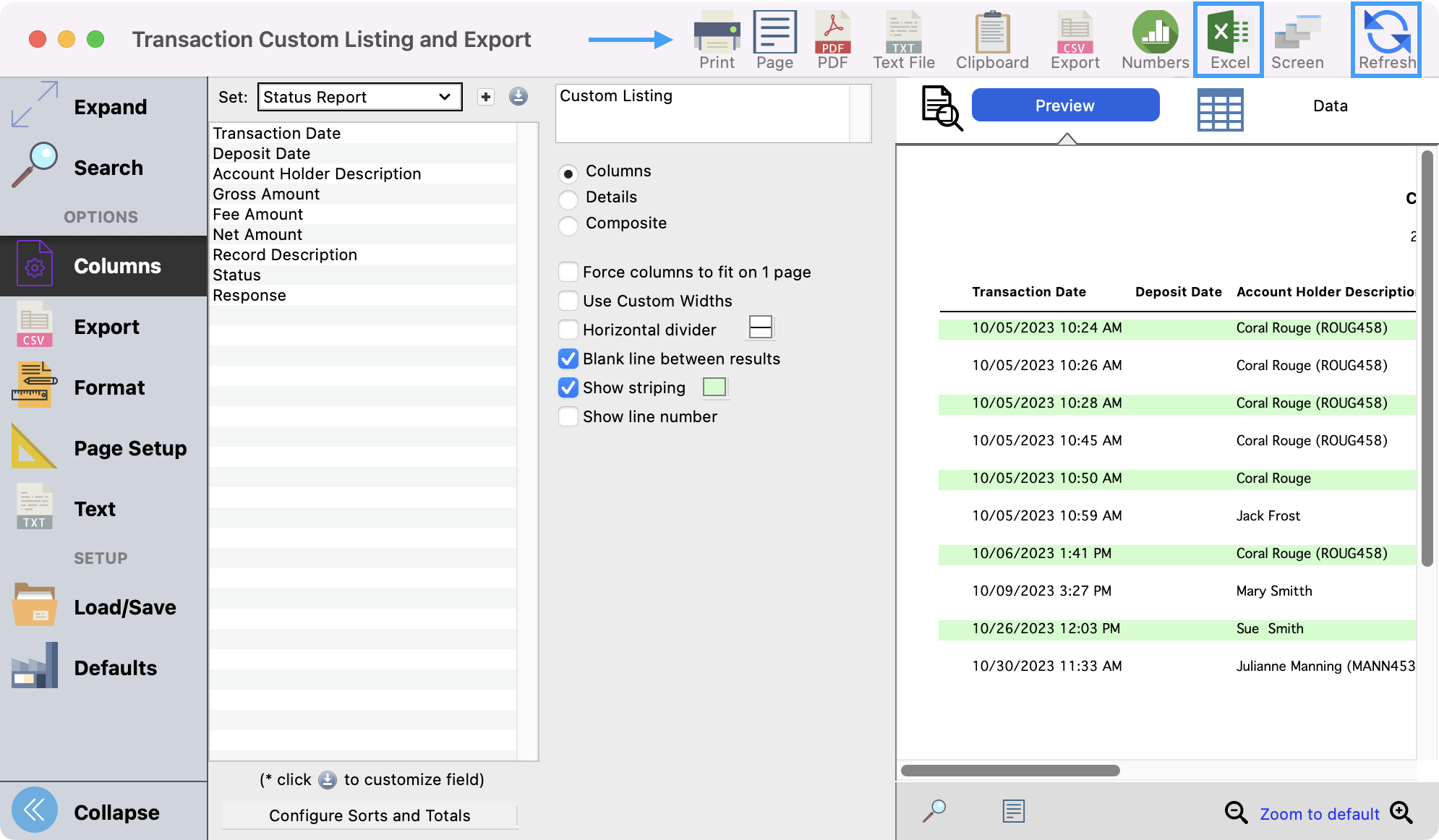Click add-field plus icon beside Set

tap(486, 97)
